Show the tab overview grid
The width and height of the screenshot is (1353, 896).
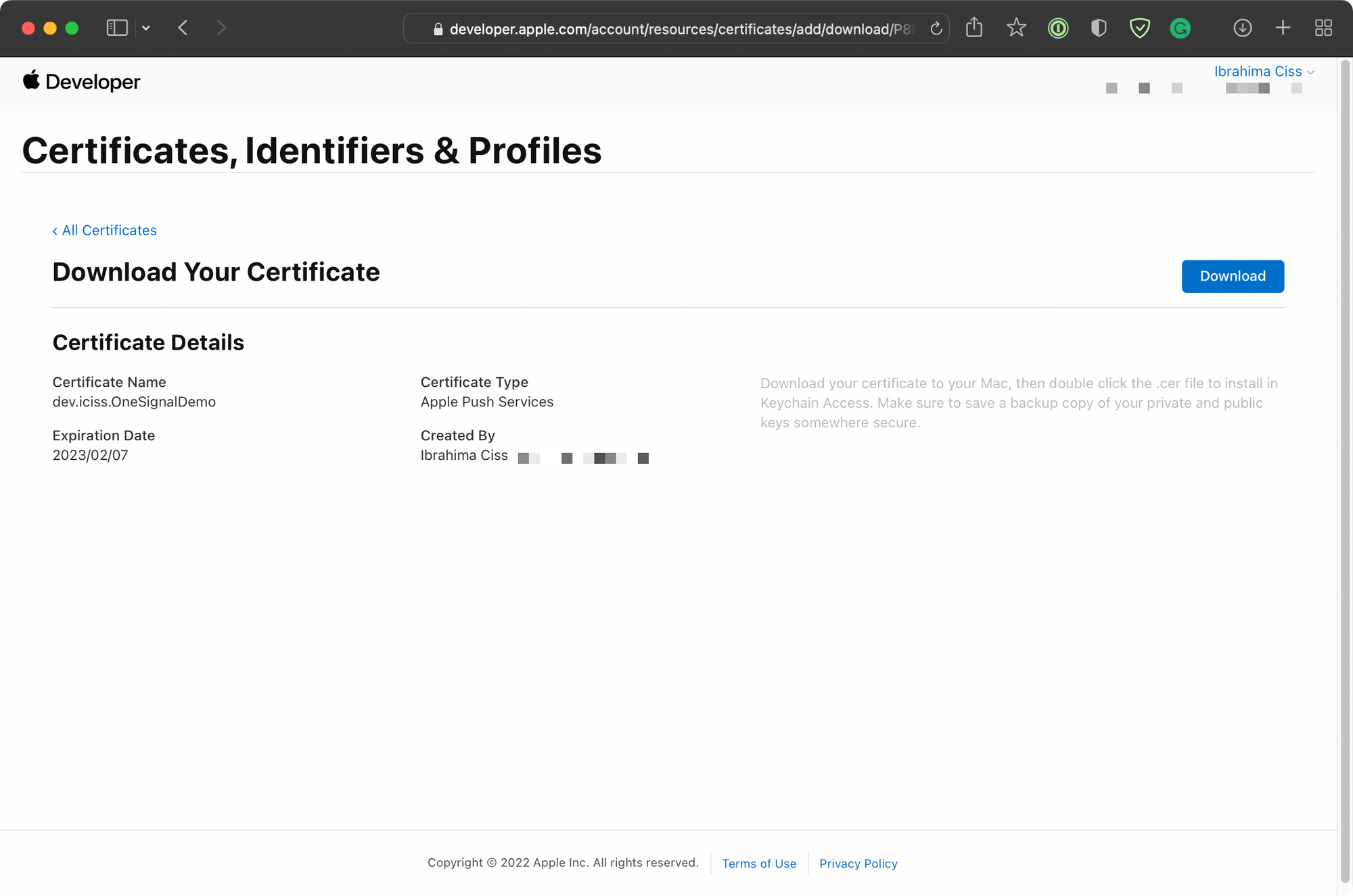click(x=1323, y=28)
